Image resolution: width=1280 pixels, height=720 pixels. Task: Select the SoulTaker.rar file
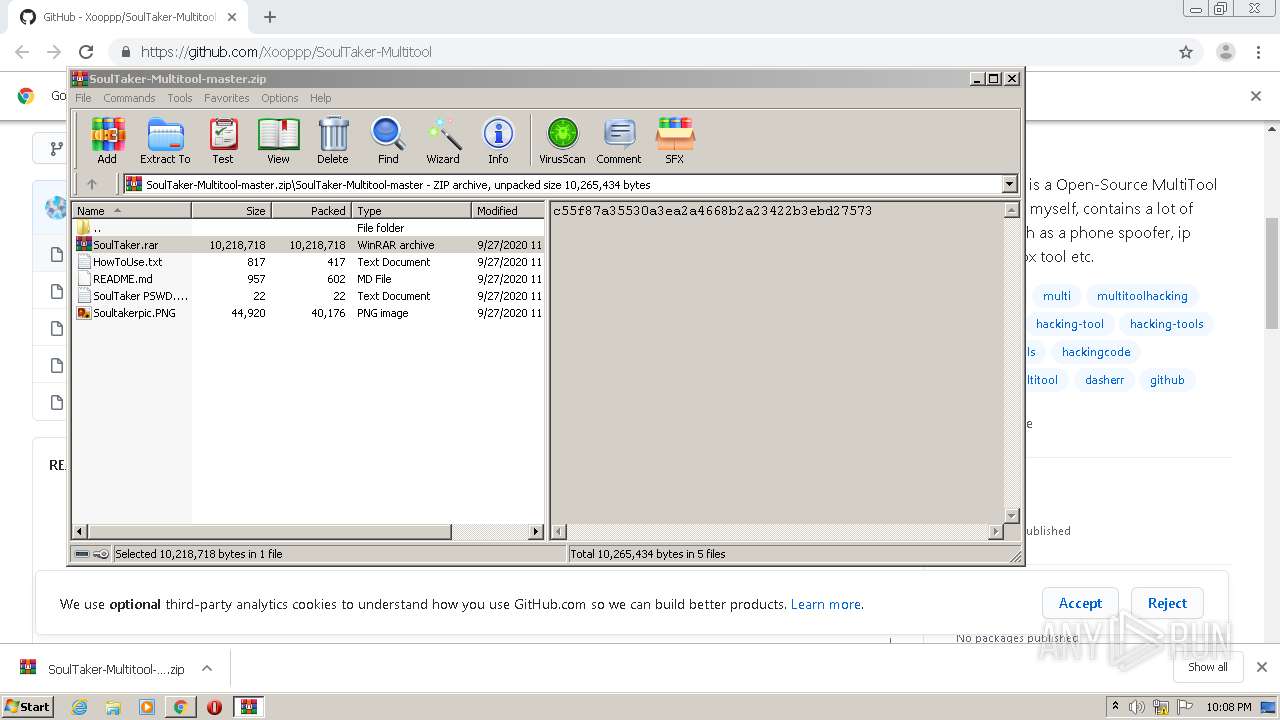point(125,245)
